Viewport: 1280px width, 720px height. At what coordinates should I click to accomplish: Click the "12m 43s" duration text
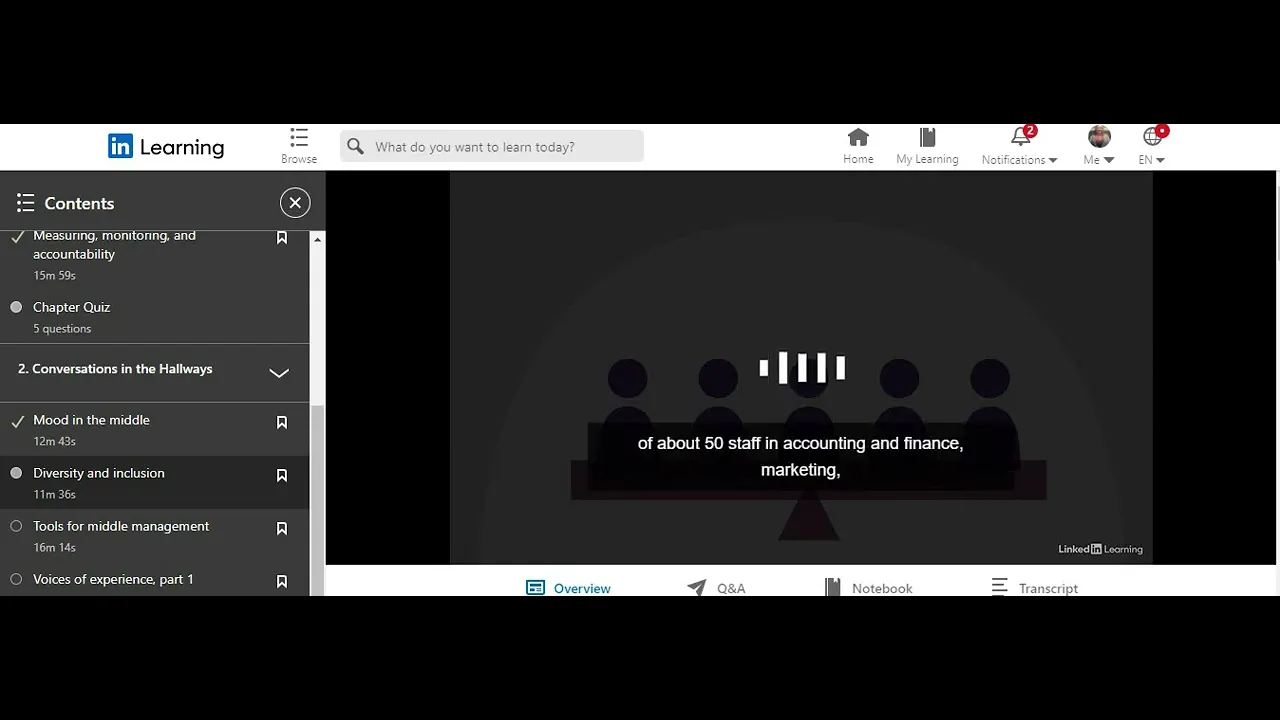click(x=54, y=441)
